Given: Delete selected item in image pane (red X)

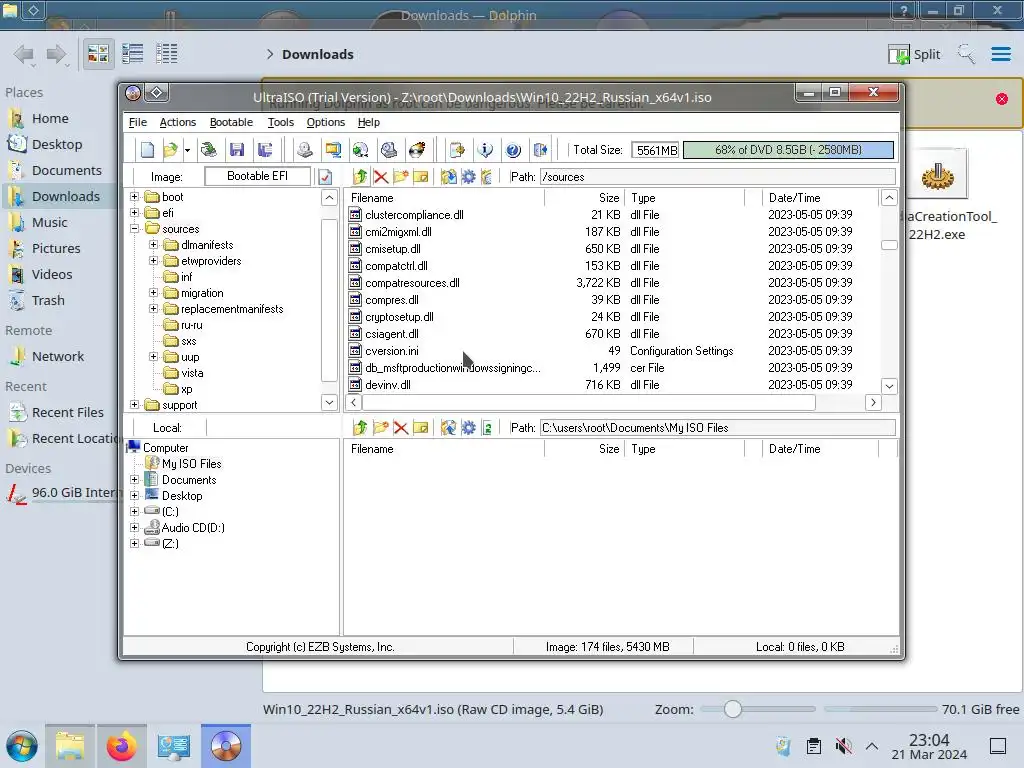Looking at the screenshot, I should (x=381, y=176).
